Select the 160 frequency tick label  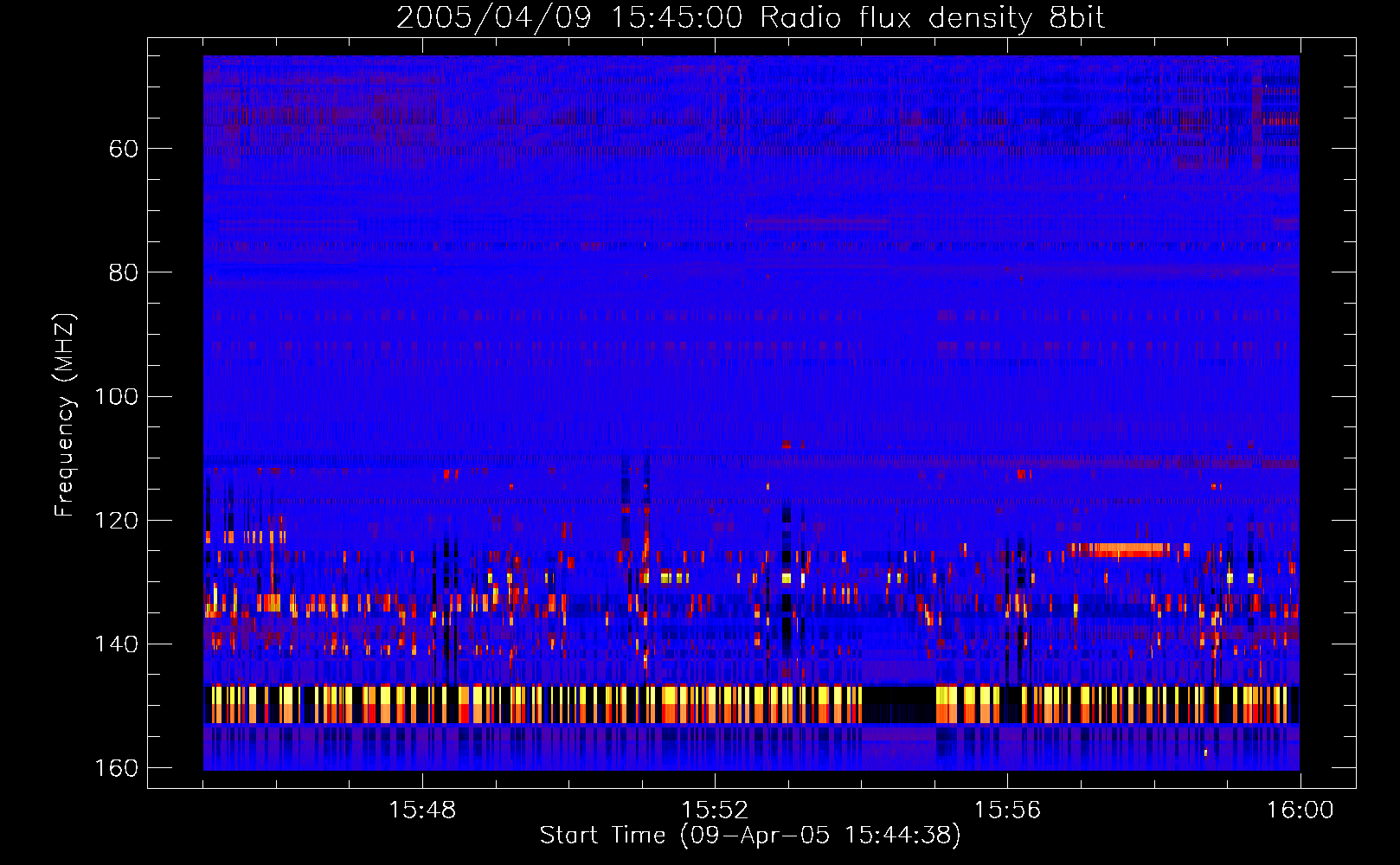pyautogui.click(x=116, y=768)
